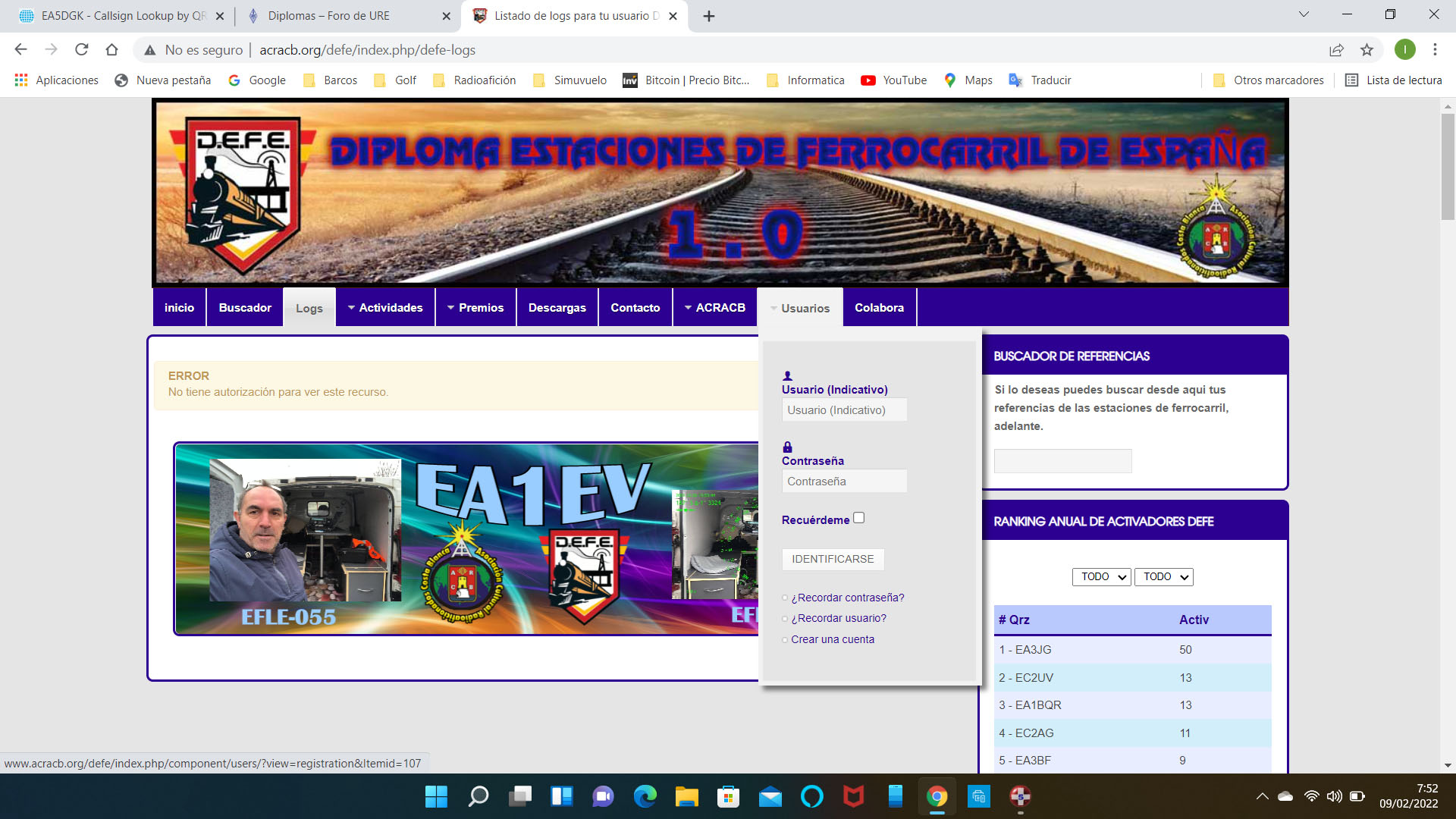Click the browser address bar URL

tap(368, 50)
